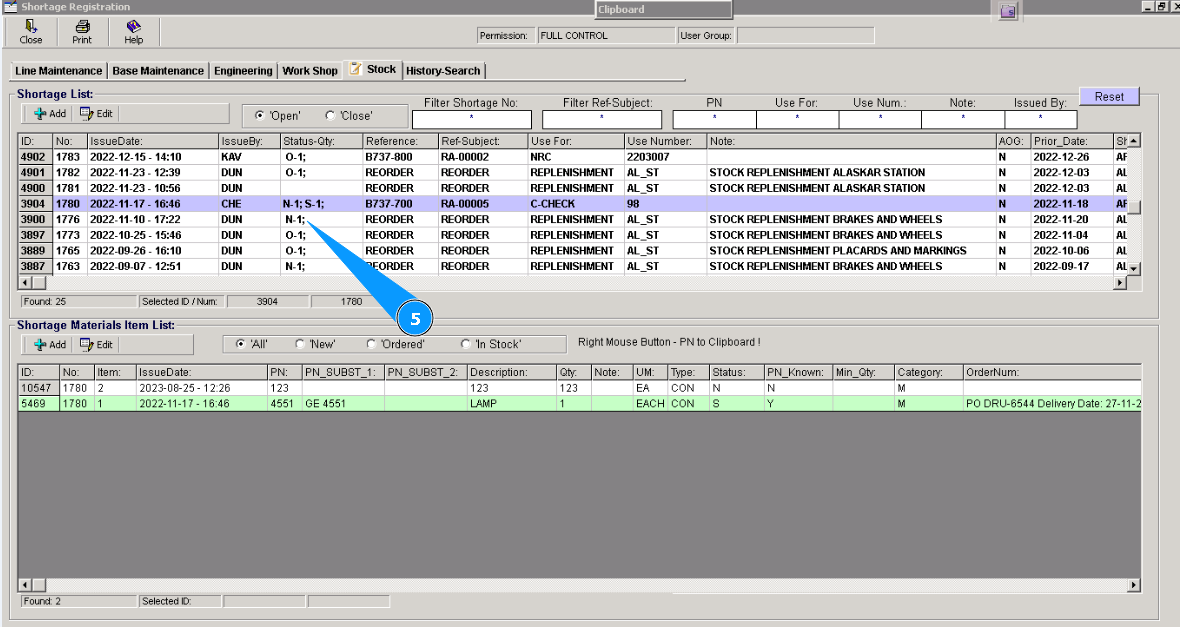Add a new entry in Shortage List
Viewport: 1180px width, 628px height.
pyautogui.click(x=49, y=114)
